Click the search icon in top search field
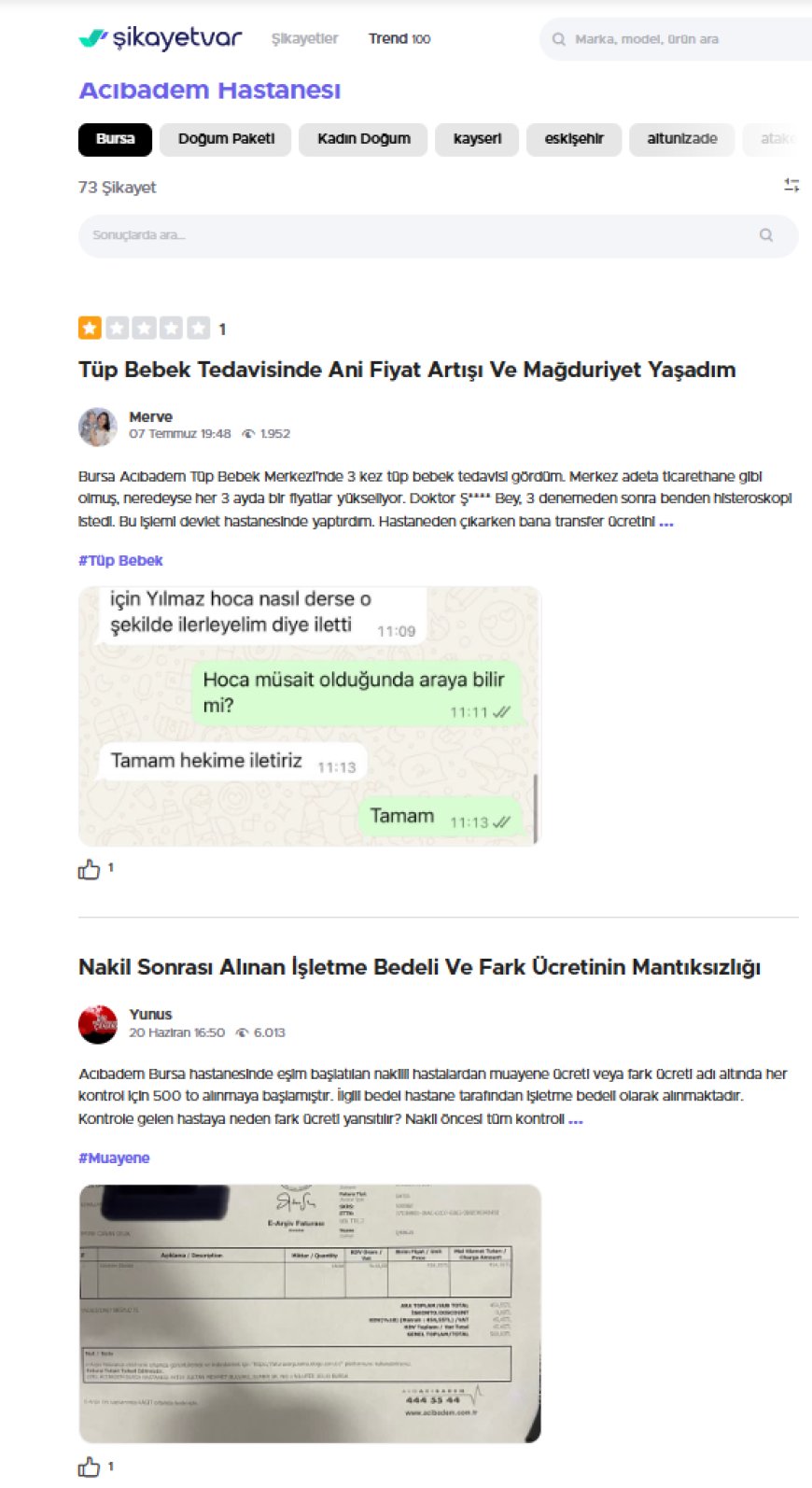Screen dimensions: 812x1488 point(559,39)
